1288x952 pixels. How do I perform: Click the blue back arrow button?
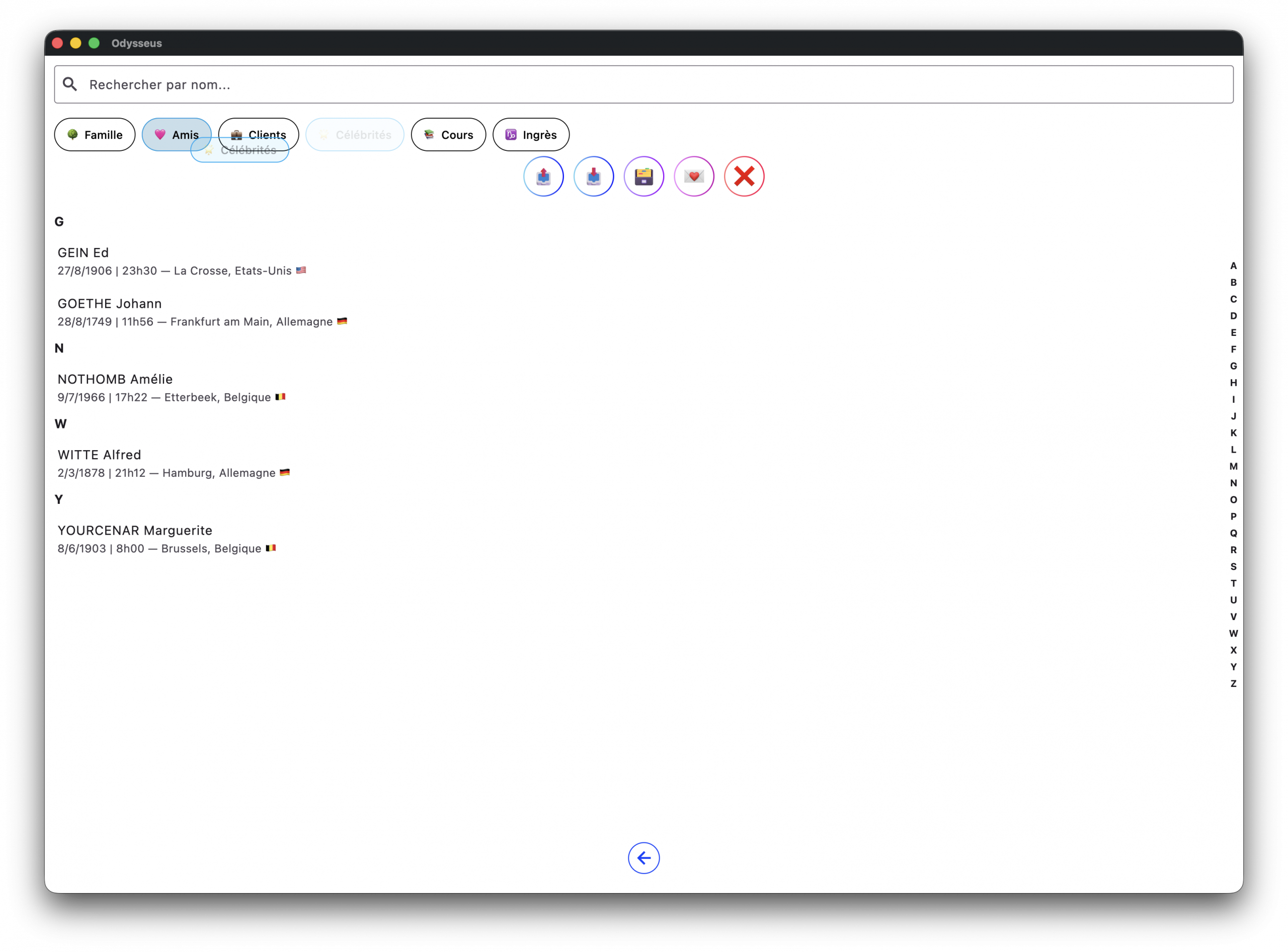(643, 857)
